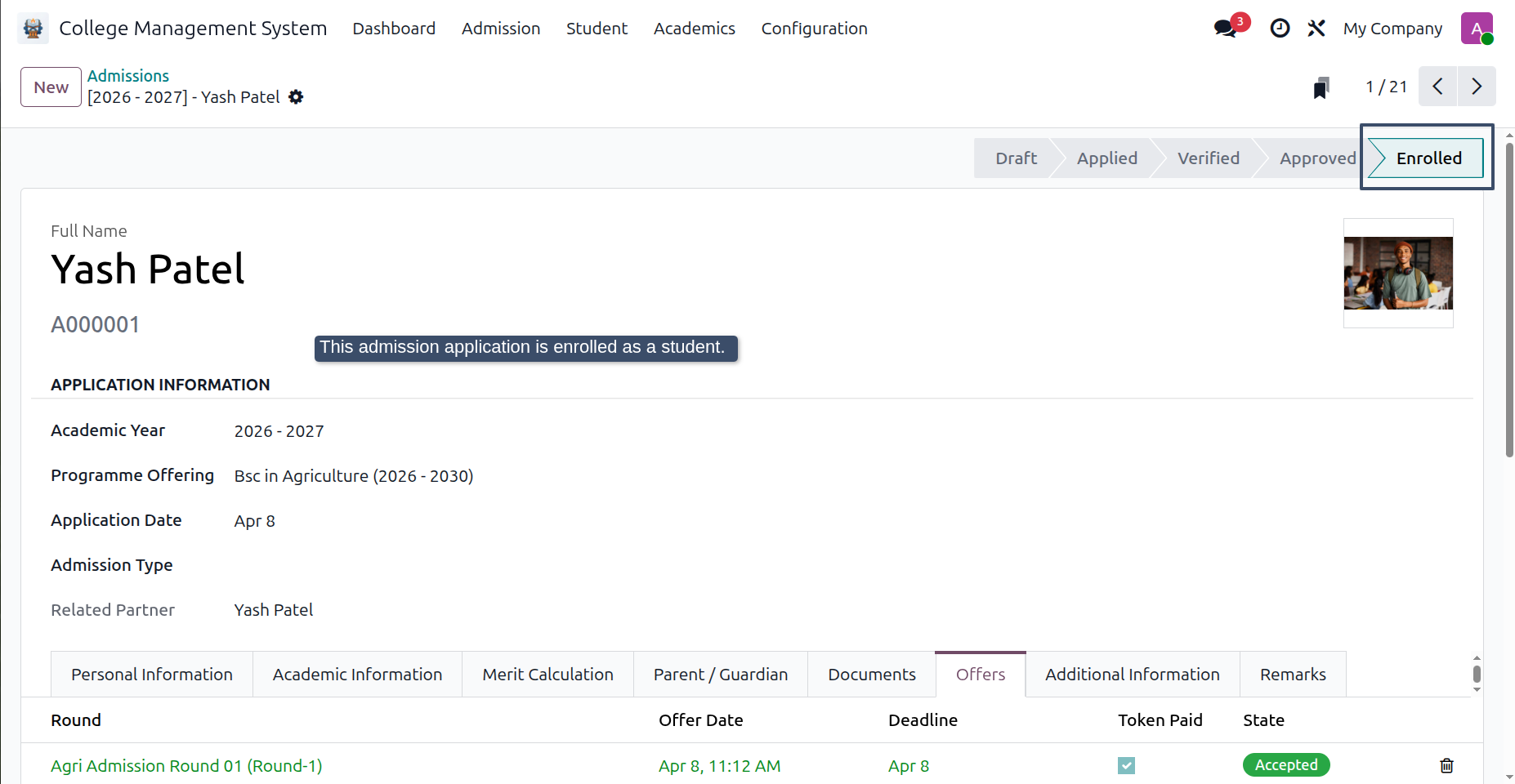Switch to the Personal Information tab
1515x784 pixels.
point(152,675)
